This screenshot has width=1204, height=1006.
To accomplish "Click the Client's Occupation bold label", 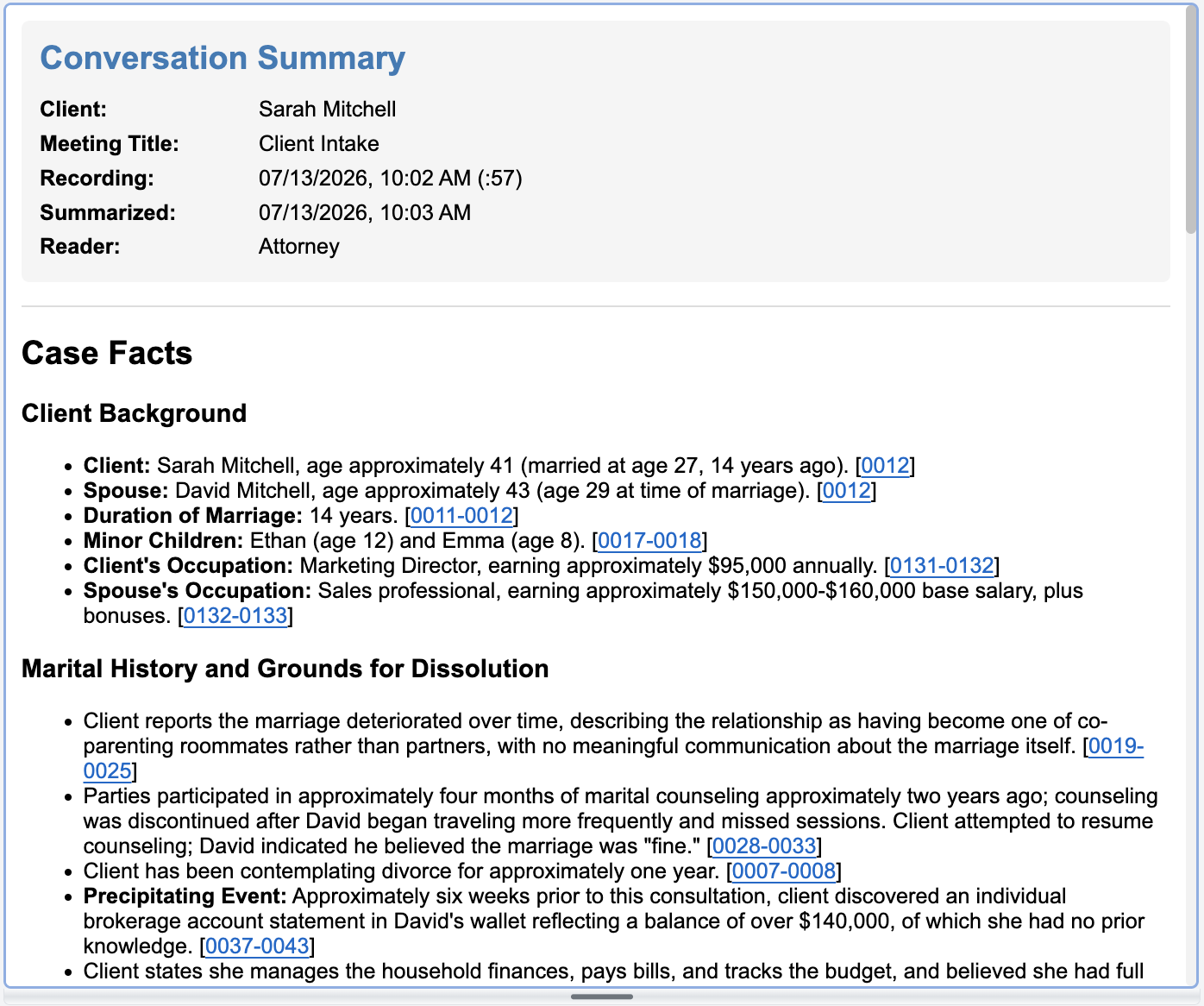I will [x=188, y=566].
